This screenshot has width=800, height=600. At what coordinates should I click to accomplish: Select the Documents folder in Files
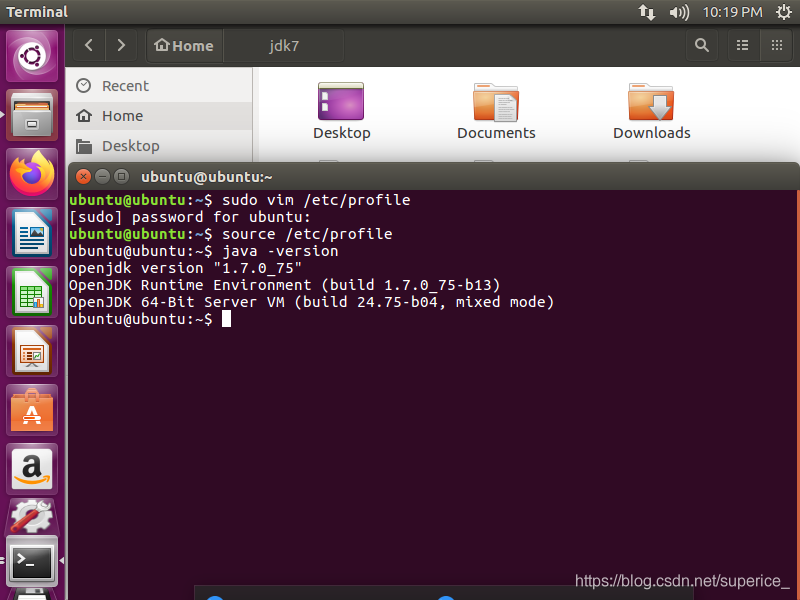[496, 111]
